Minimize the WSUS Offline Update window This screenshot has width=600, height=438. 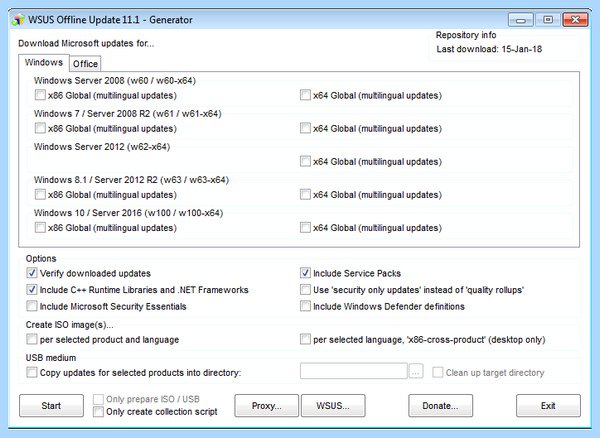point(521,20)
